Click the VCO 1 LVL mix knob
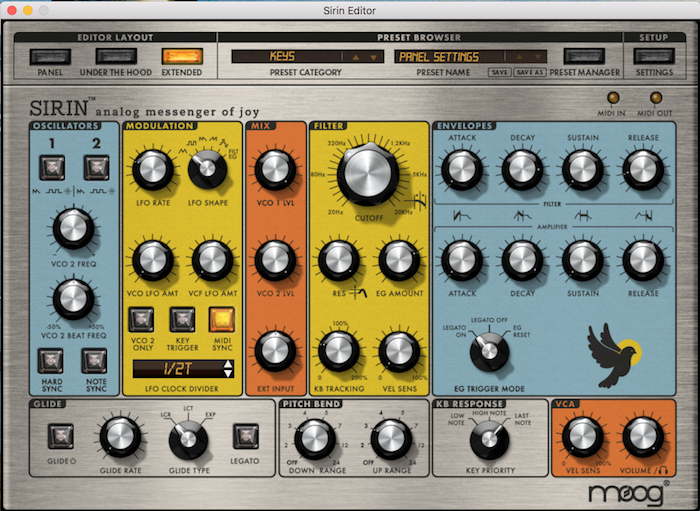700x511 pixels. coord(275,170)
